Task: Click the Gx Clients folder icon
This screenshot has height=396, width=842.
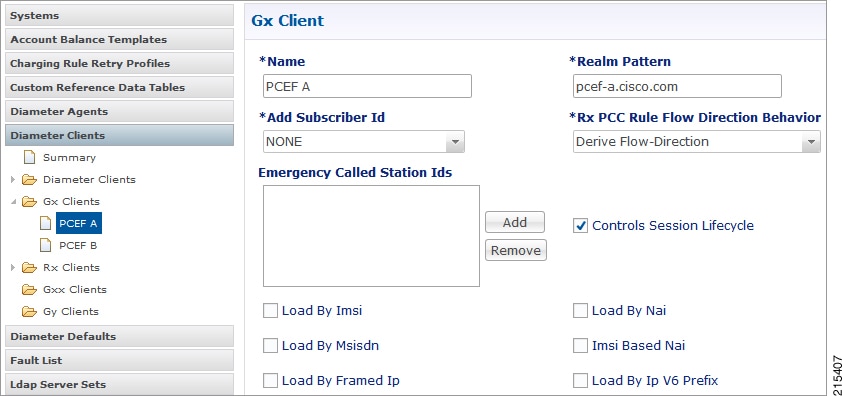Action: tap(30, 201)
